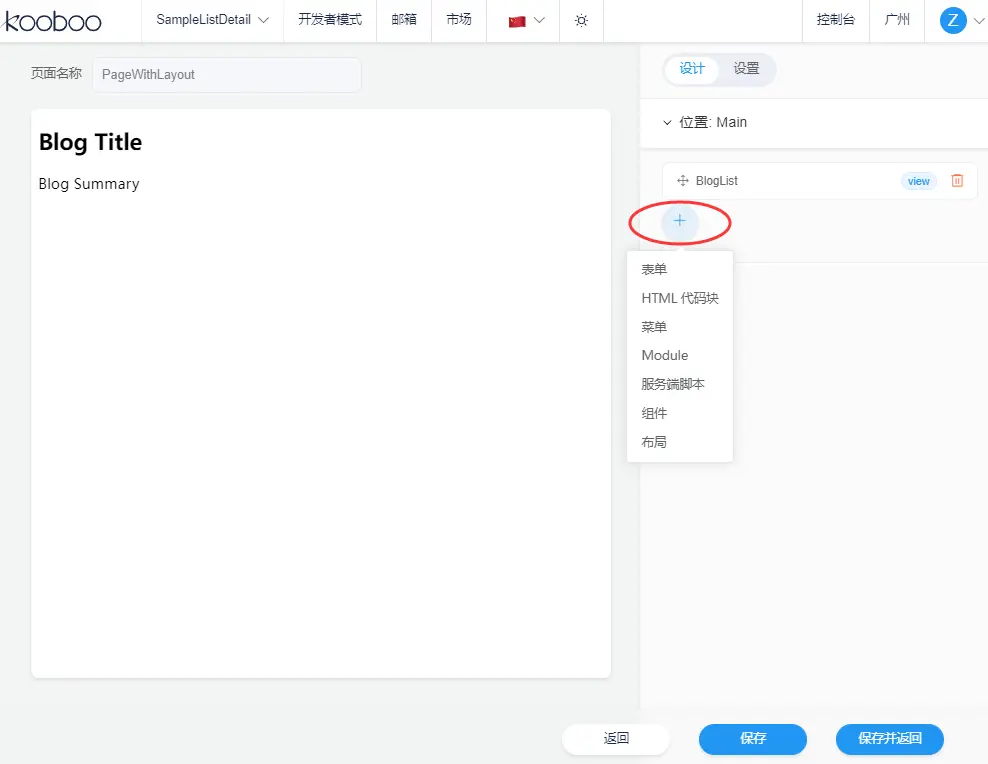
Task: Choose HTML 代码块 from the menu
Action: coord(680,298)
